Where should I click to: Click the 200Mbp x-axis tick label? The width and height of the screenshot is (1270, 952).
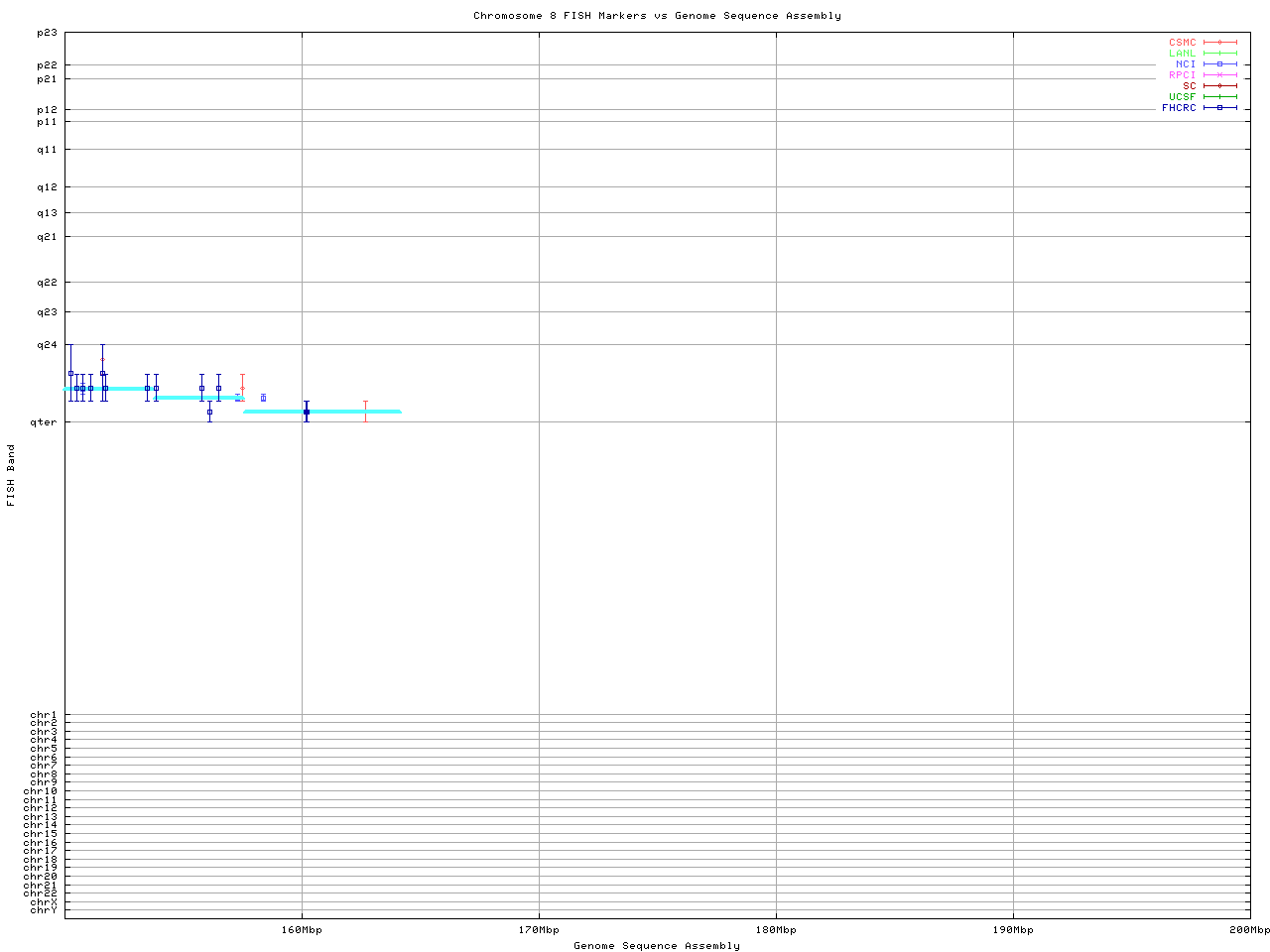1249,930
